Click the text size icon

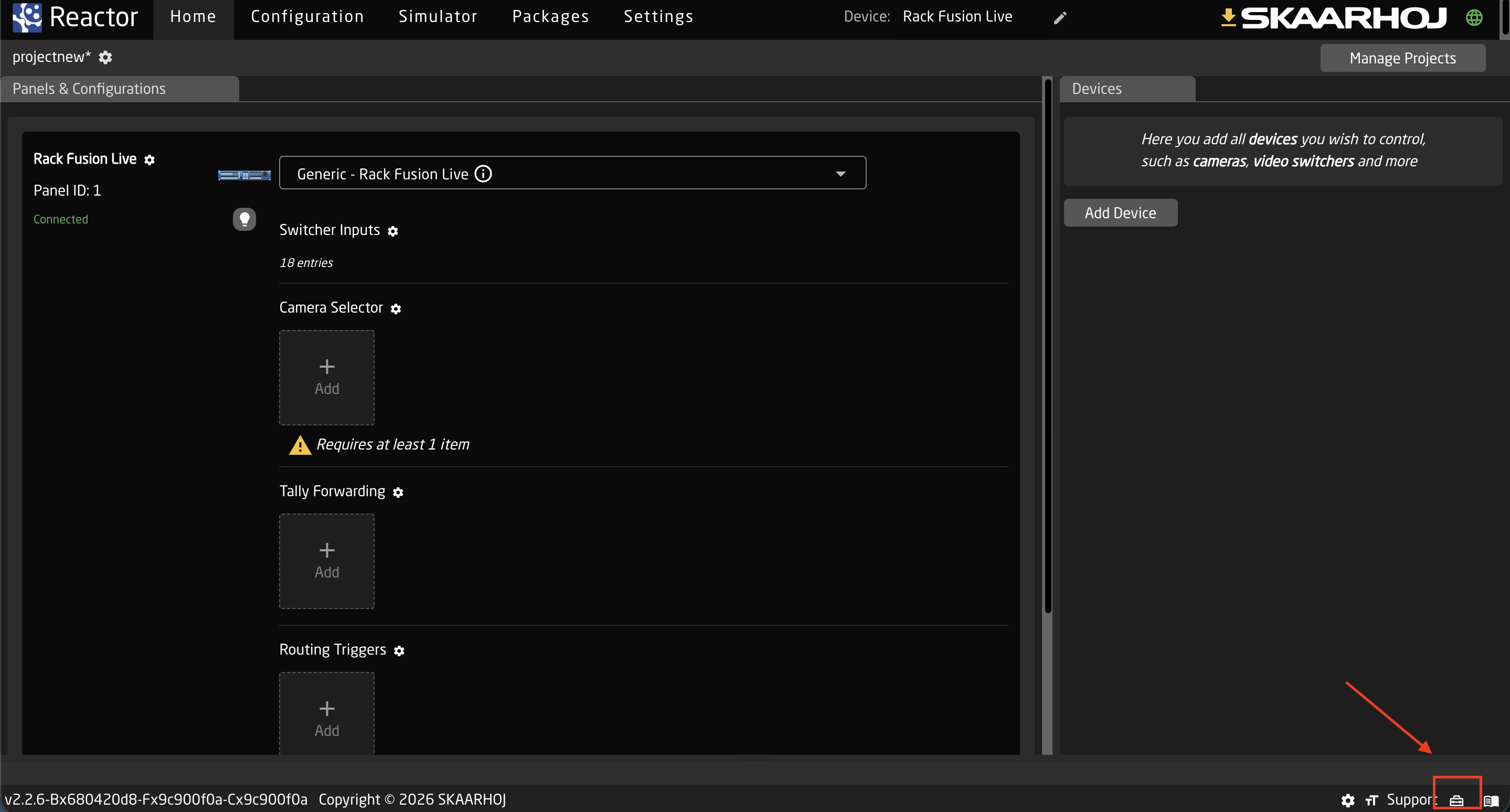point(1371,800)
